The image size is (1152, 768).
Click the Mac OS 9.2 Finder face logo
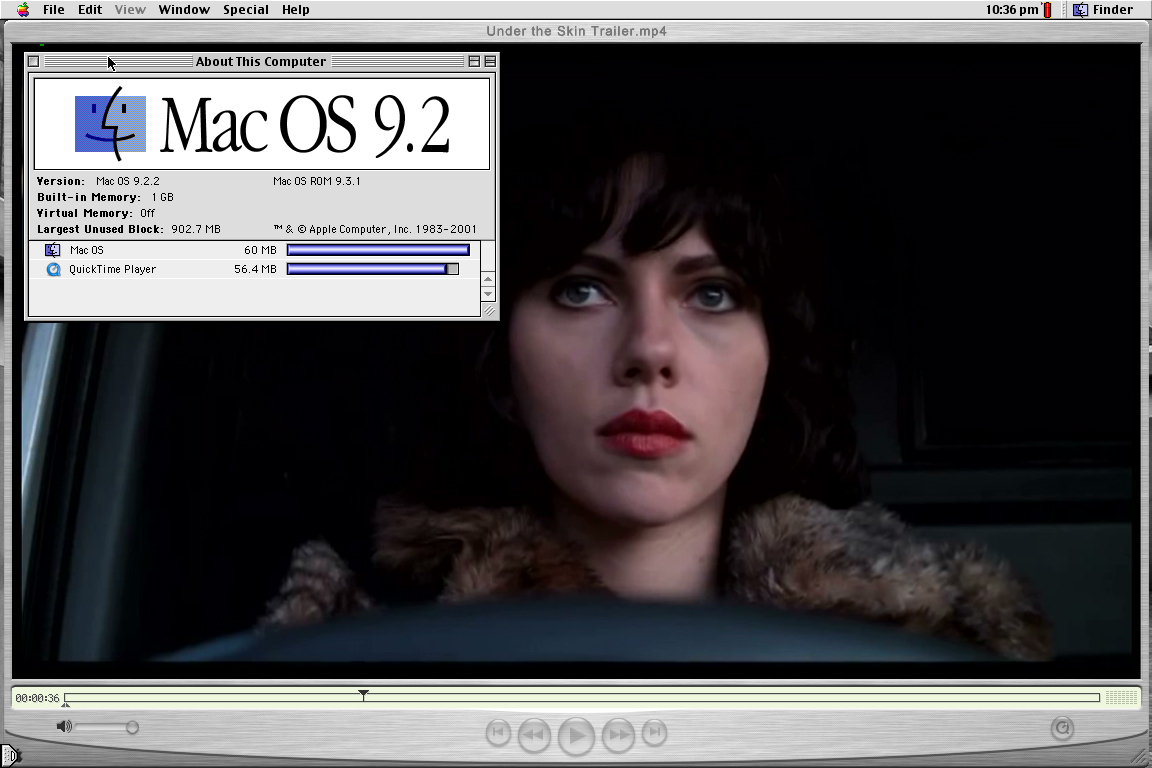click(x=110, y=123)
